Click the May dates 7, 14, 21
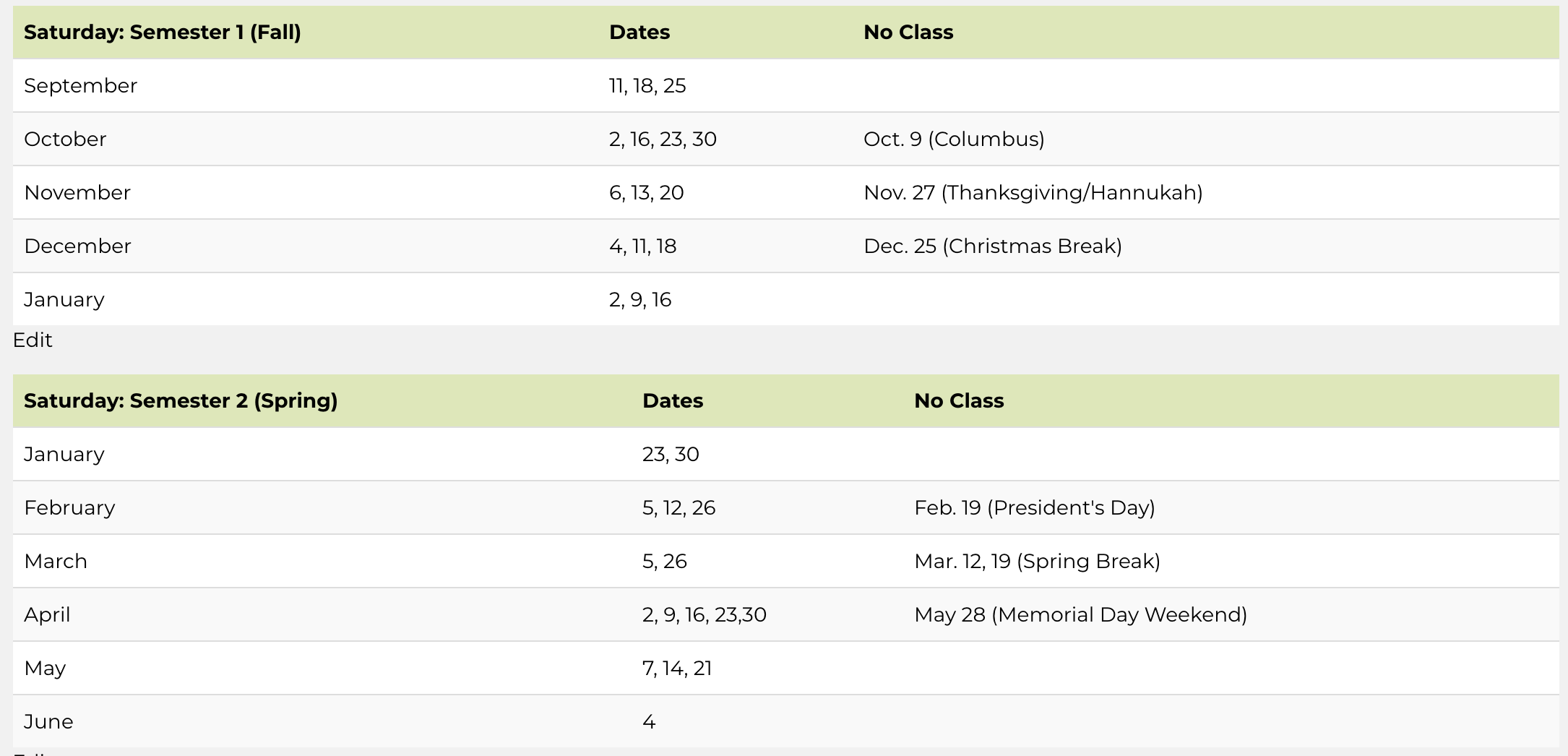 (677, 669)
